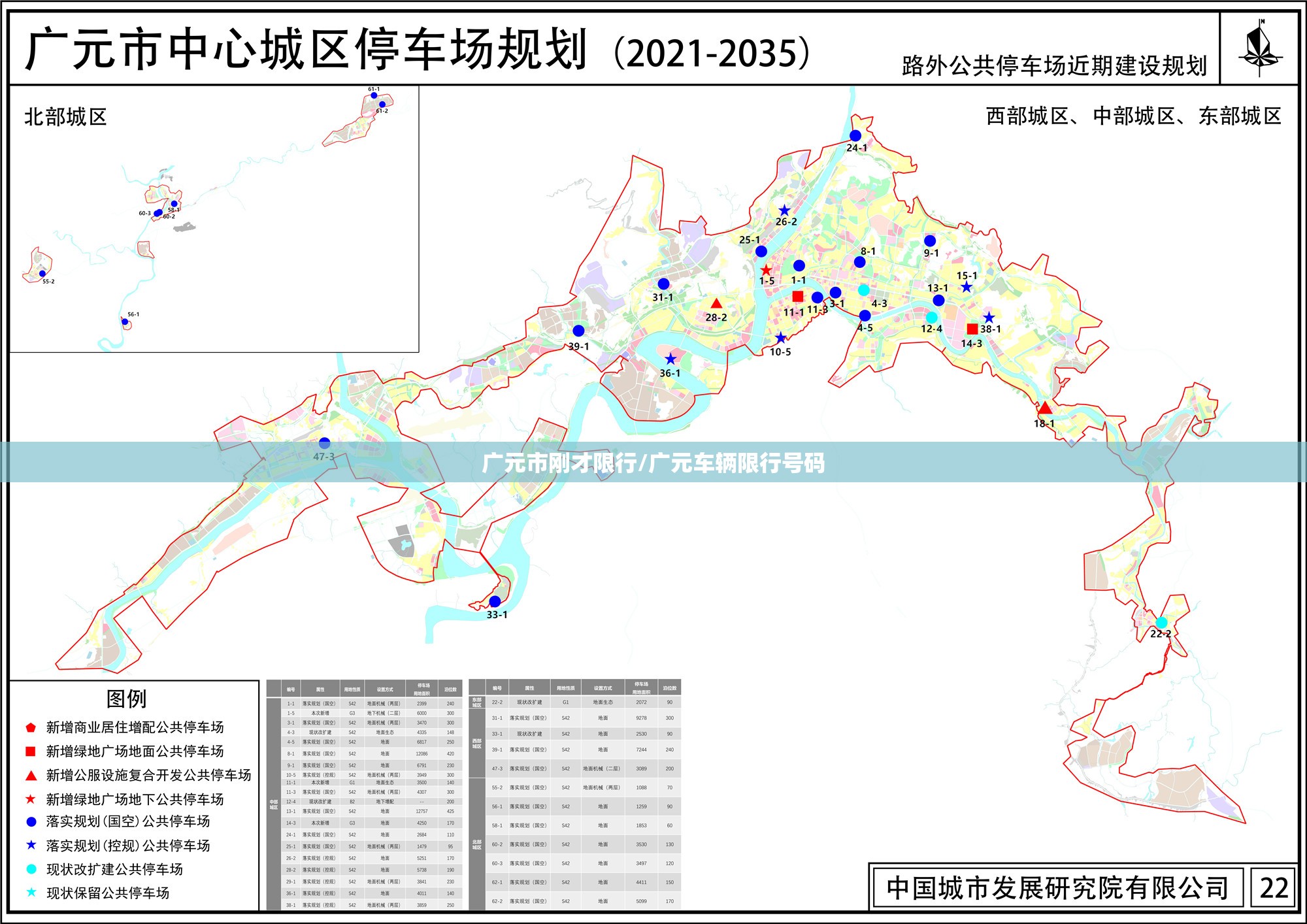Click the red triangle symbol in the legend
The image size is (1307, 924).
coord(31,776)
